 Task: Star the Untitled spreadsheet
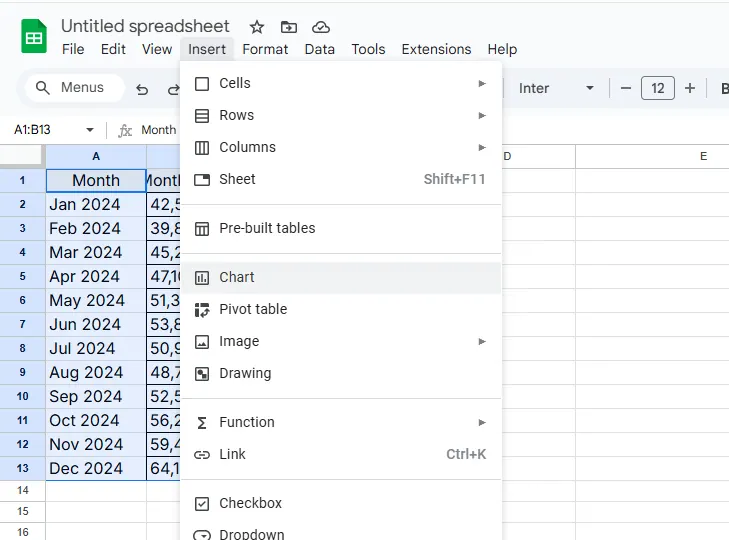tap(257, 27)
